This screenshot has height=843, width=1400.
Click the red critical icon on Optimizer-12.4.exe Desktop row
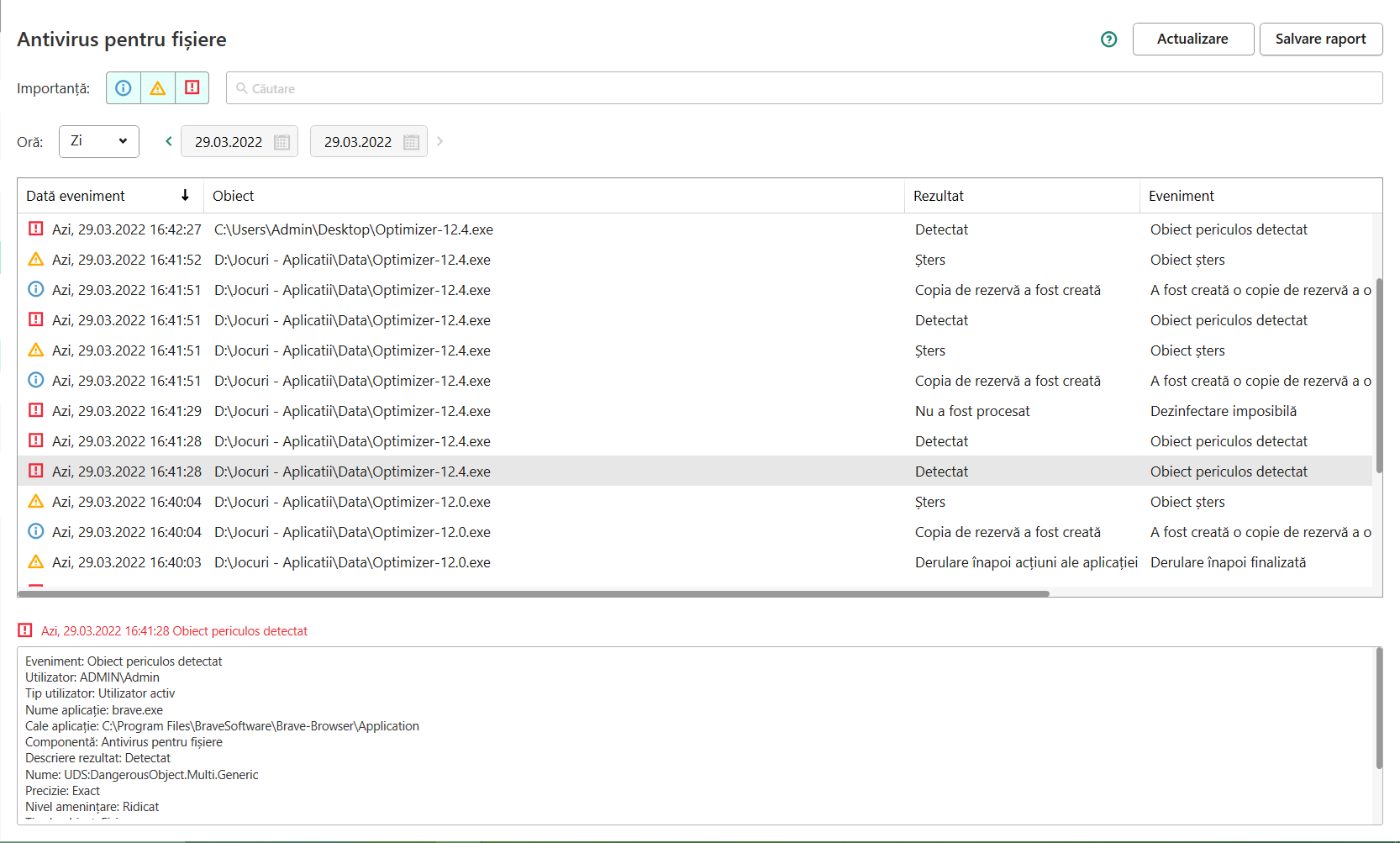[x=35, y=229]
